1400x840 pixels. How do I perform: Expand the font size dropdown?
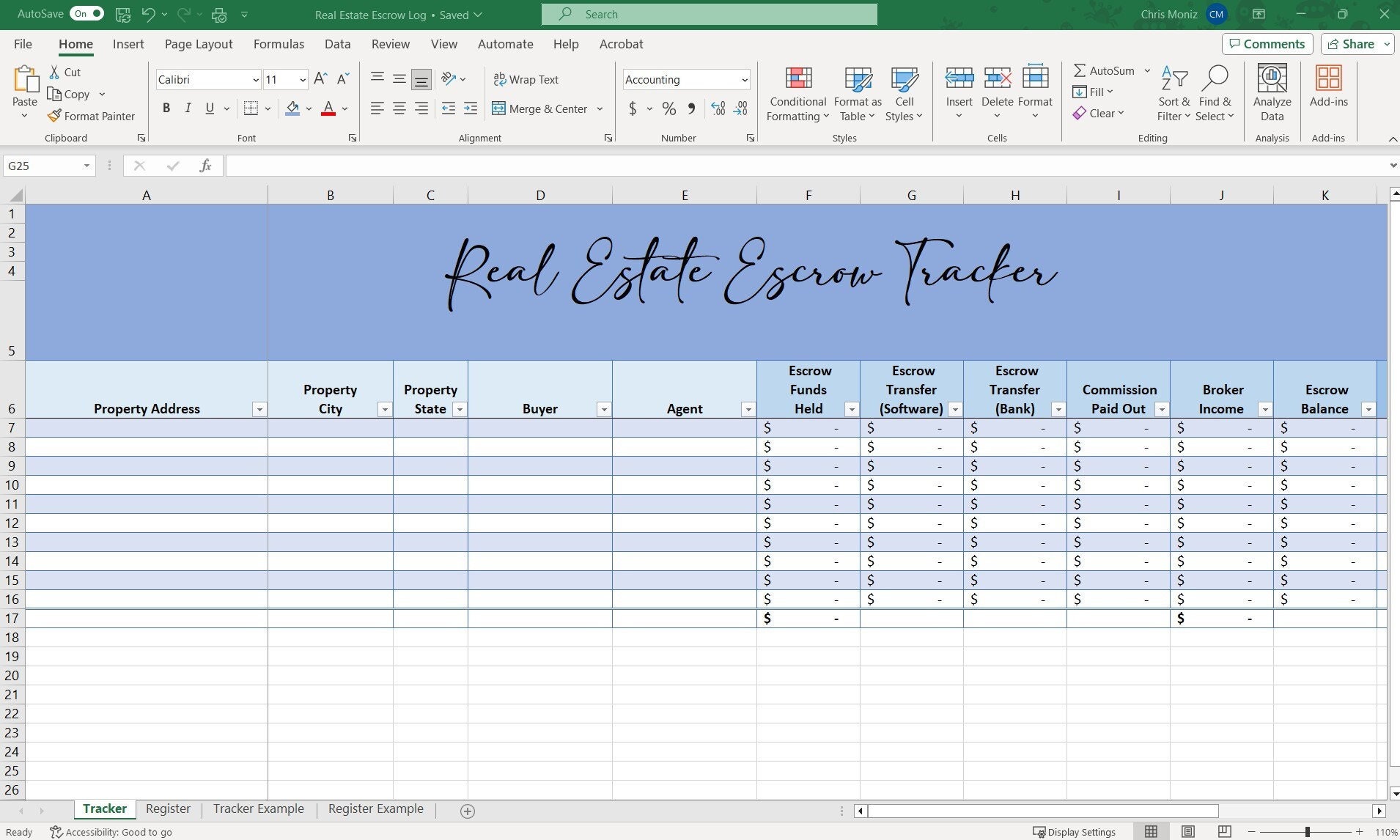click(x=302, y=79)
